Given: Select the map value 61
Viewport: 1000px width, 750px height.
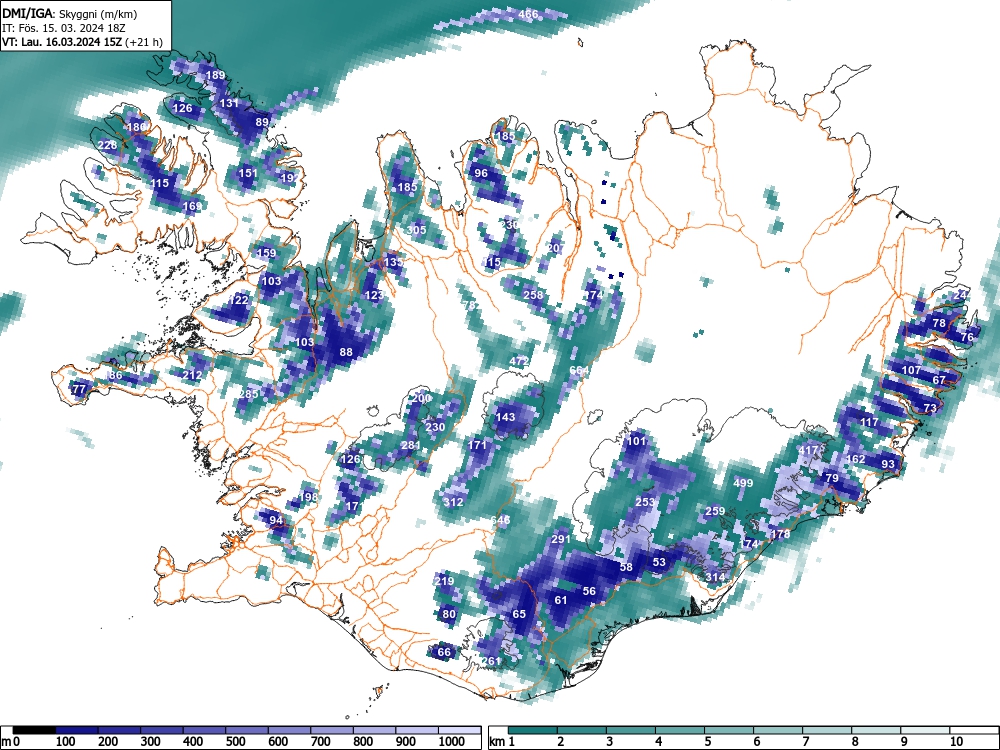Looking at the screenshot, I should click(561, 600).
